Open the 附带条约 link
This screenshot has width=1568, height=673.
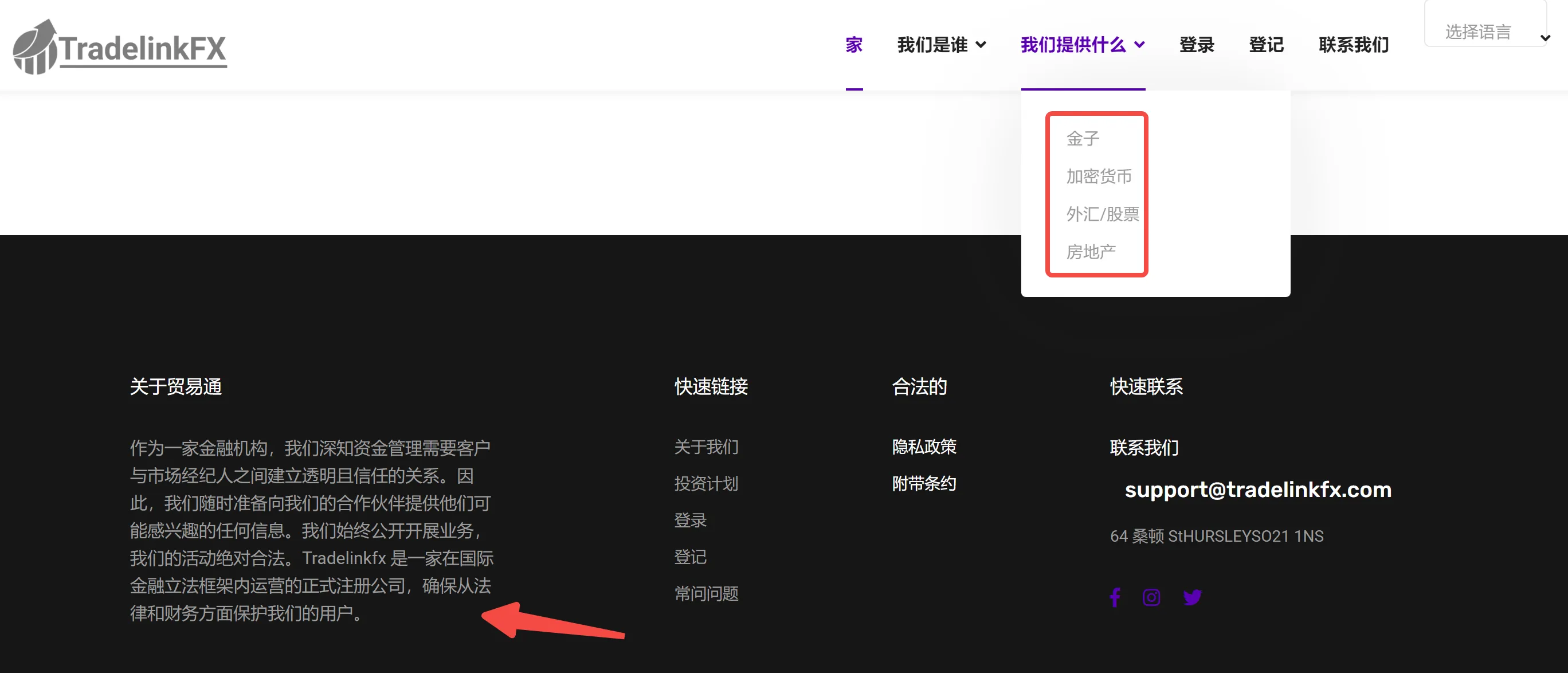(x=924, y=484)
